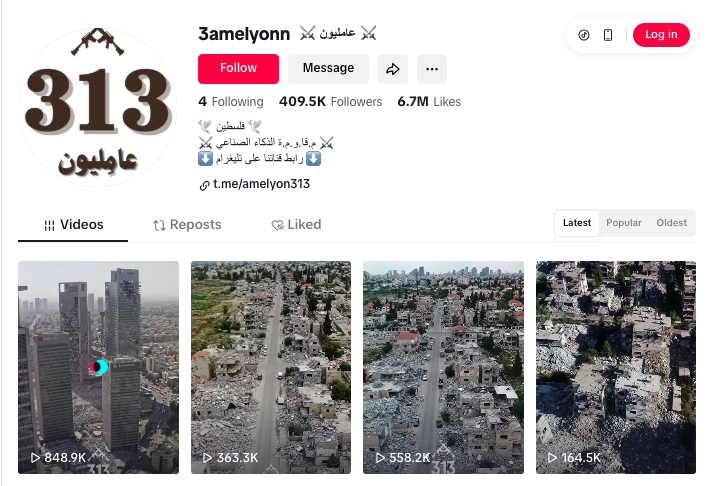
Task: Switch to the Videos tab
Action: [73, 225]
